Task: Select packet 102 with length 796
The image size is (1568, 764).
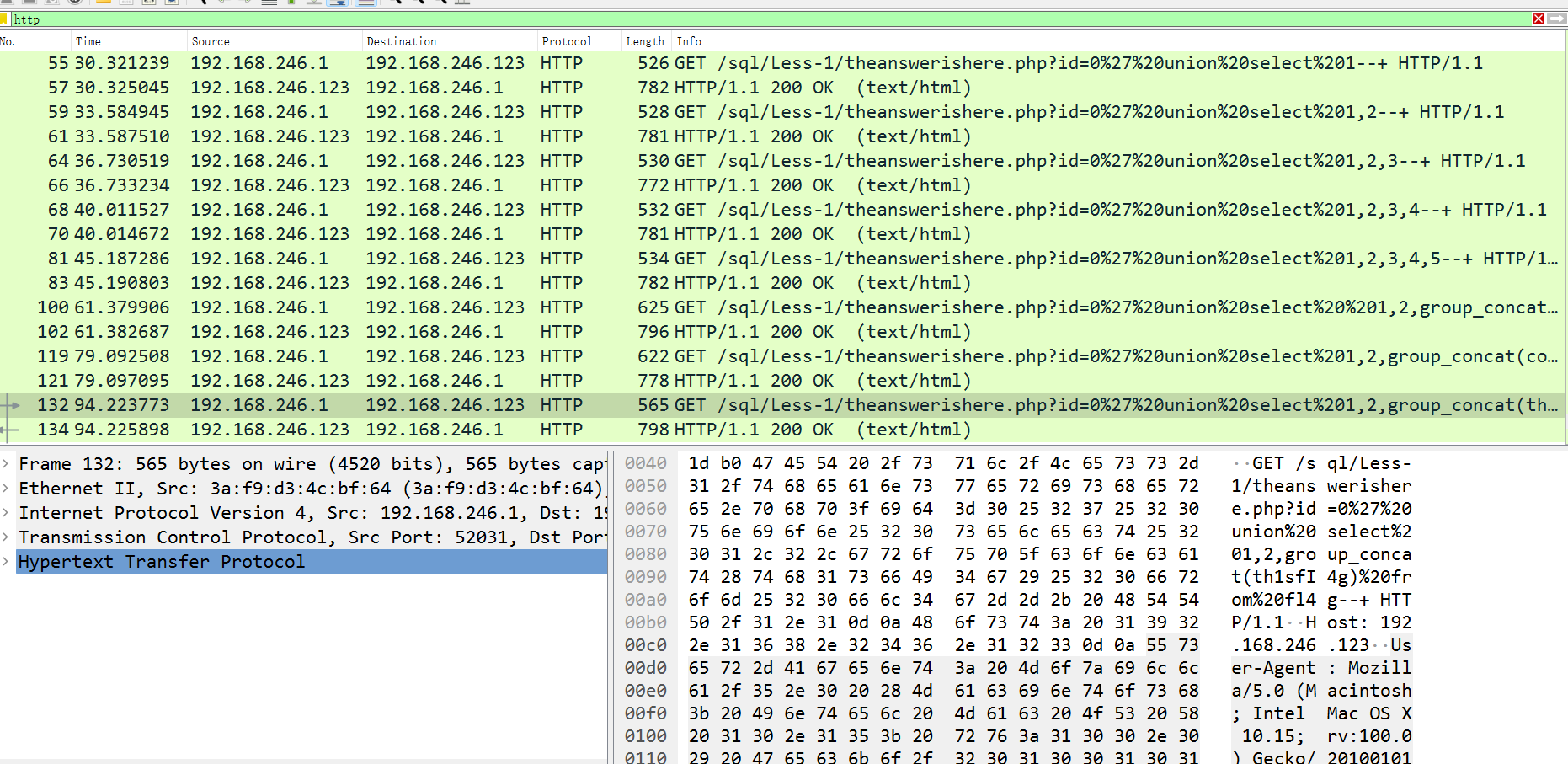Action: click(x=783, y=332)
